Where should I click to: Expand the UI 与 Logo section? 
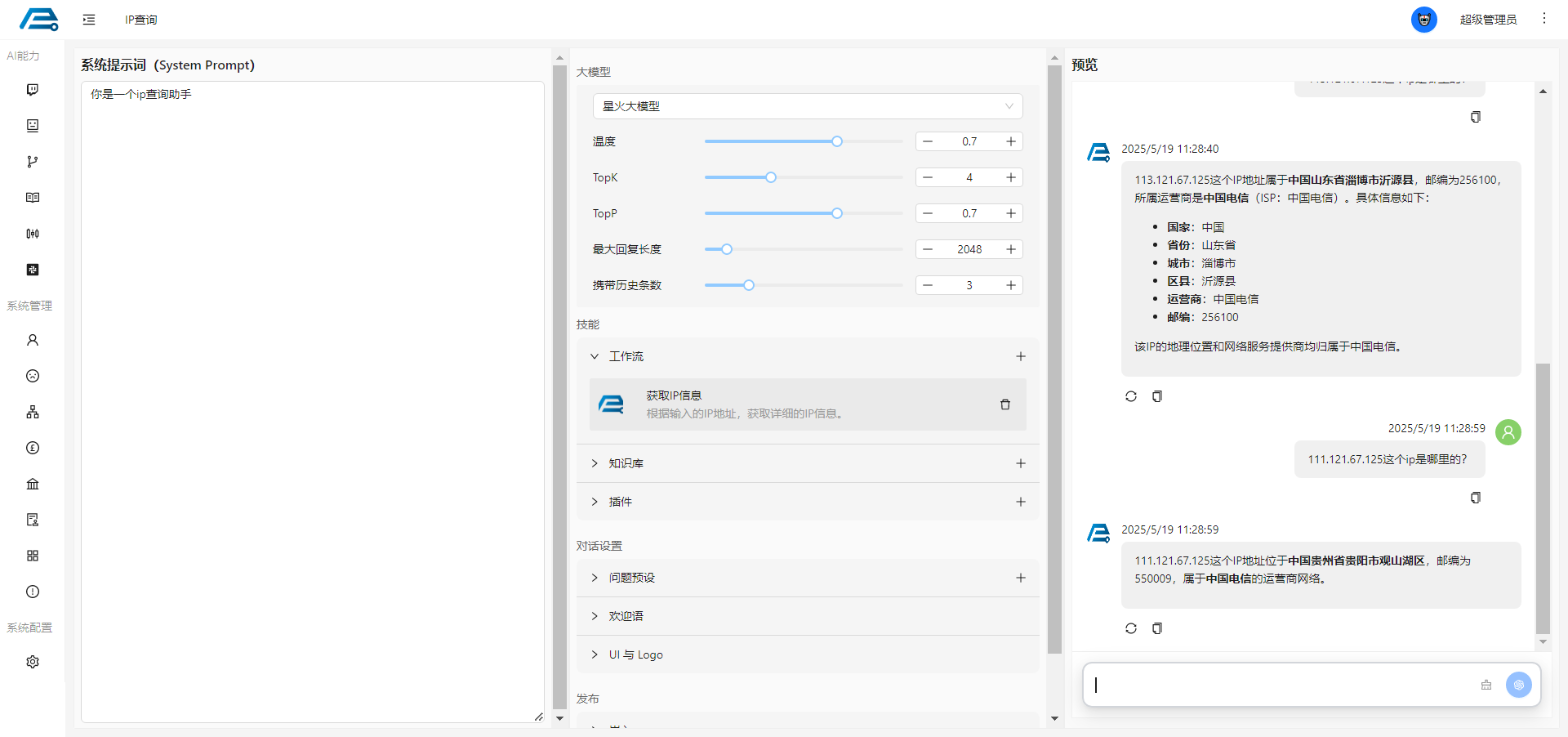595,654
